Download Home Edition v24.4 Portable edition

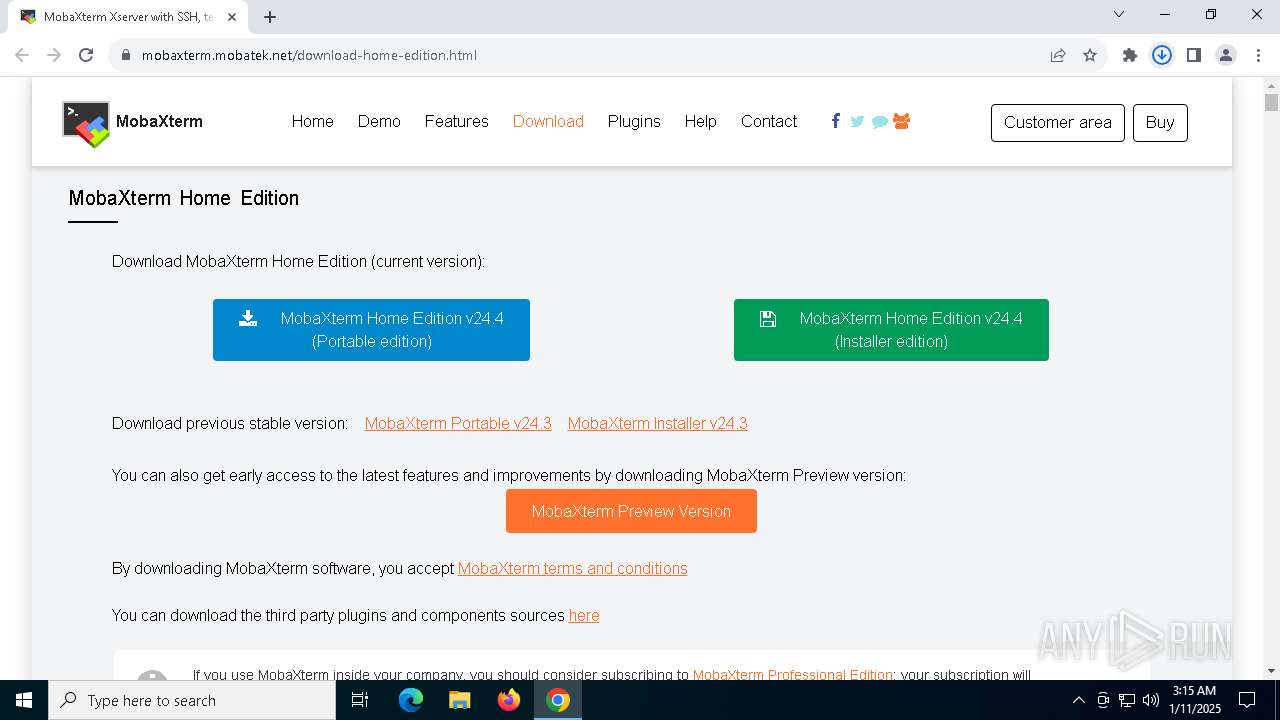click(x=371, y=330)
